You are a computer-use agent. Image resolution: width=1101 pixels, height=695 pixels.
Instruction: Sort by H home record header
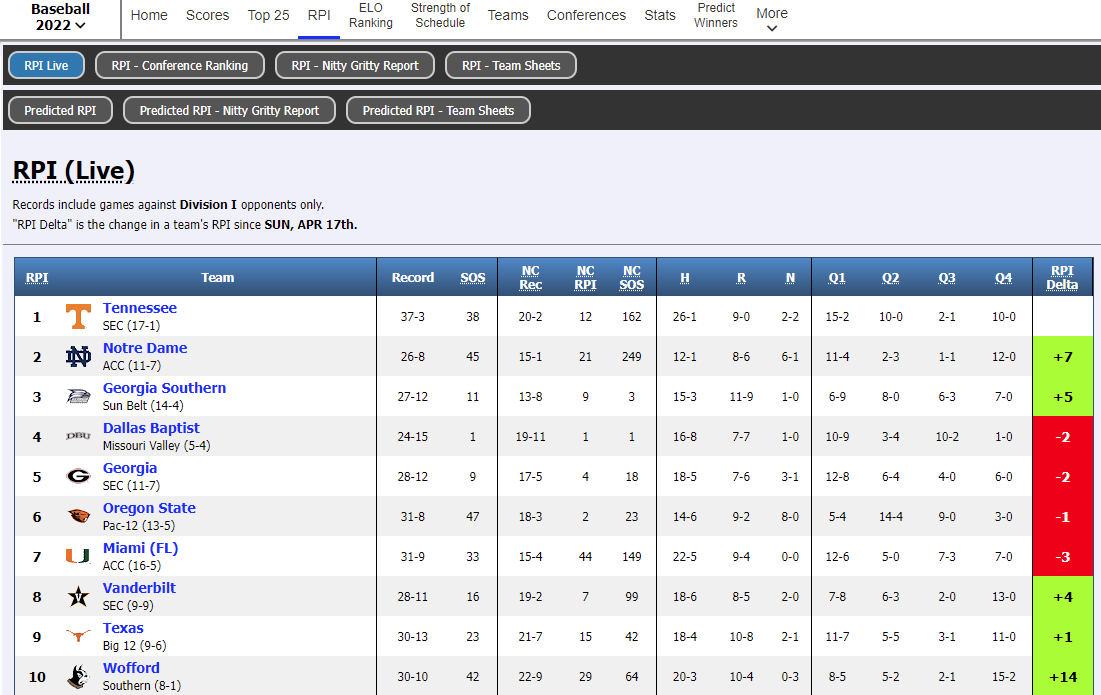685,278
